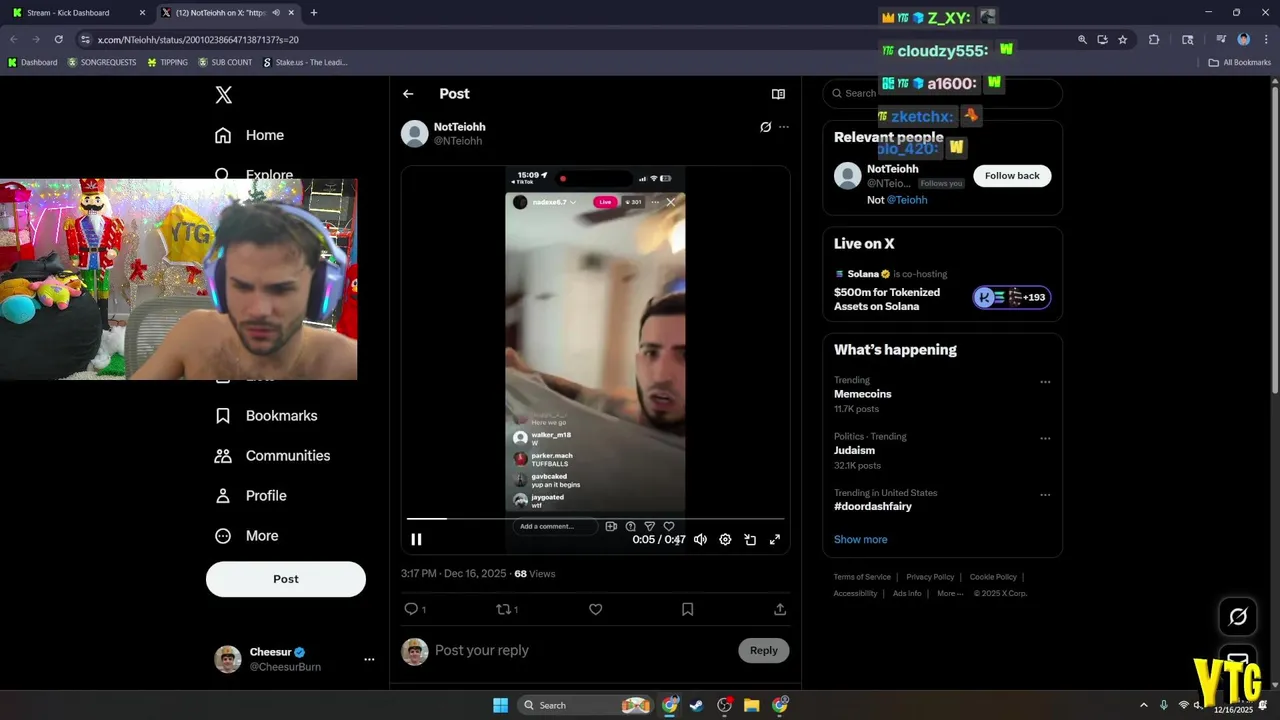
Task: Seek along the video progress bar
Action: (595, 518)
